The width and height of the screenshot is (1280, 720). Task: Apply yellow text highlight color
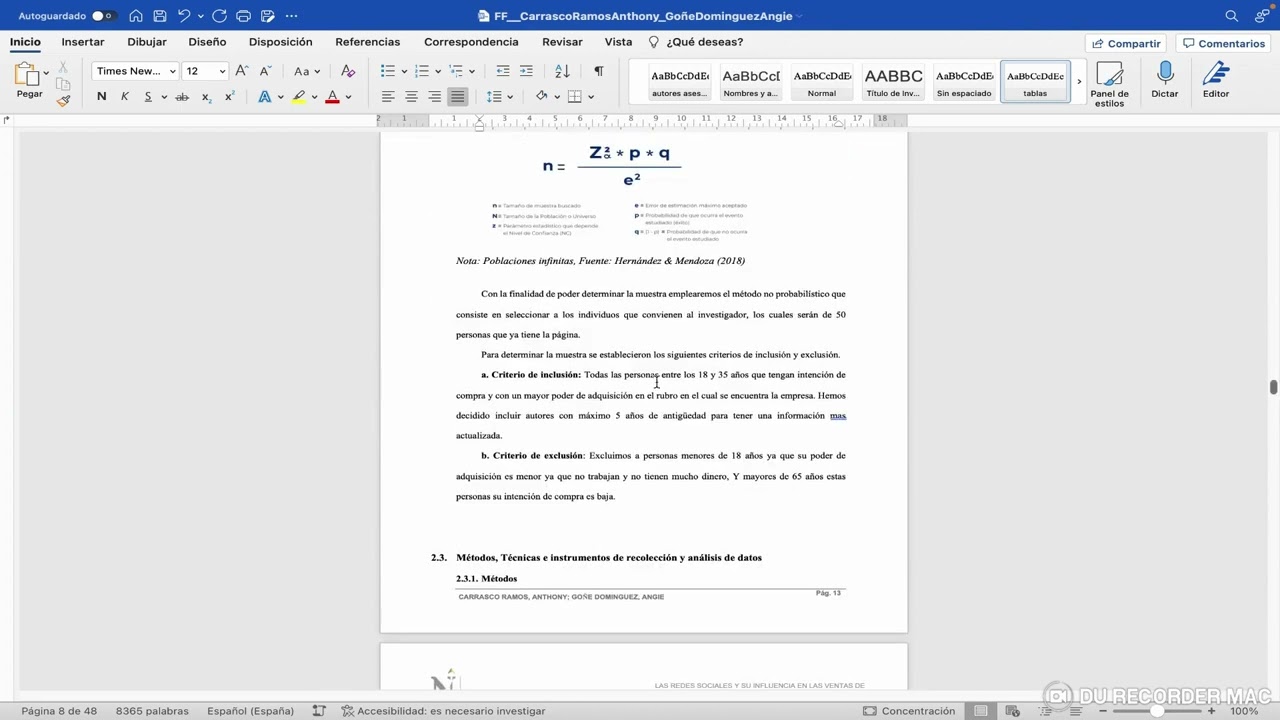tap(299, 97)
